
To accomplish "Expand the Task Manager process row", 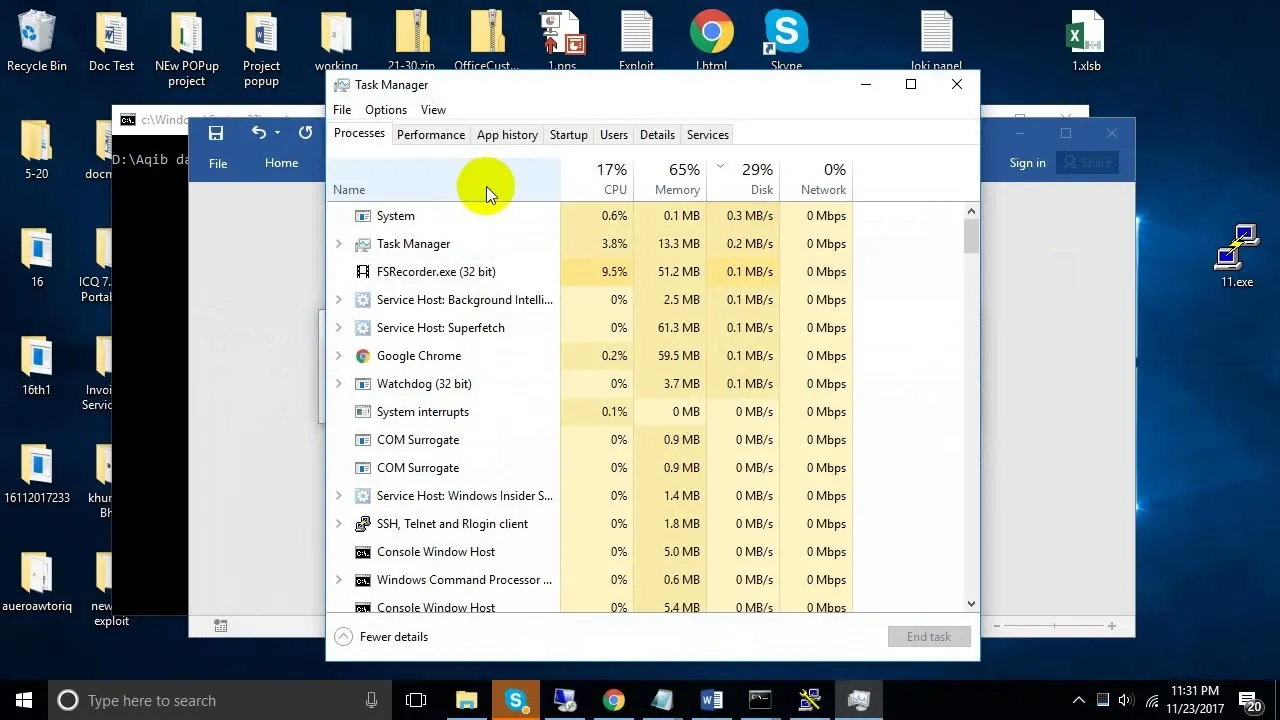I will (x=338, y=244).
